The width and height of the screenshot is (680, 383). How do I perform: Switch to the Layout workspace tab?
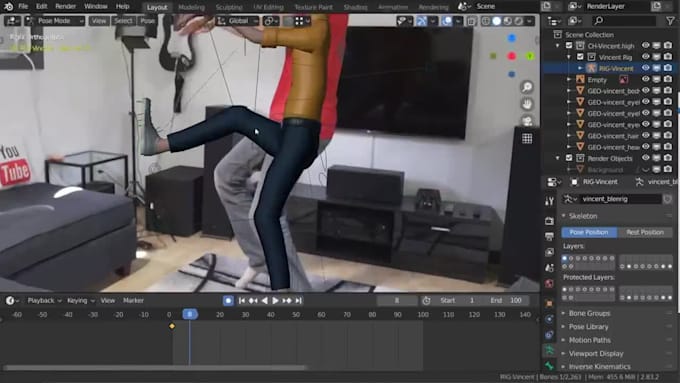(157, 7)
